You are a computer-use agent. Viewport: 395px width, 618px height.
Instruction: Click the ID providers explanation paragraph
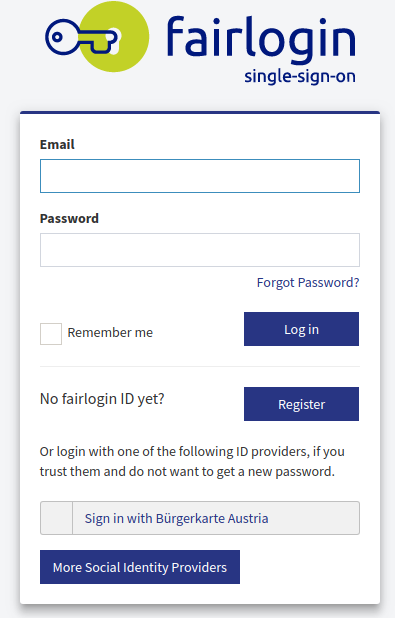tap(192, 461)
